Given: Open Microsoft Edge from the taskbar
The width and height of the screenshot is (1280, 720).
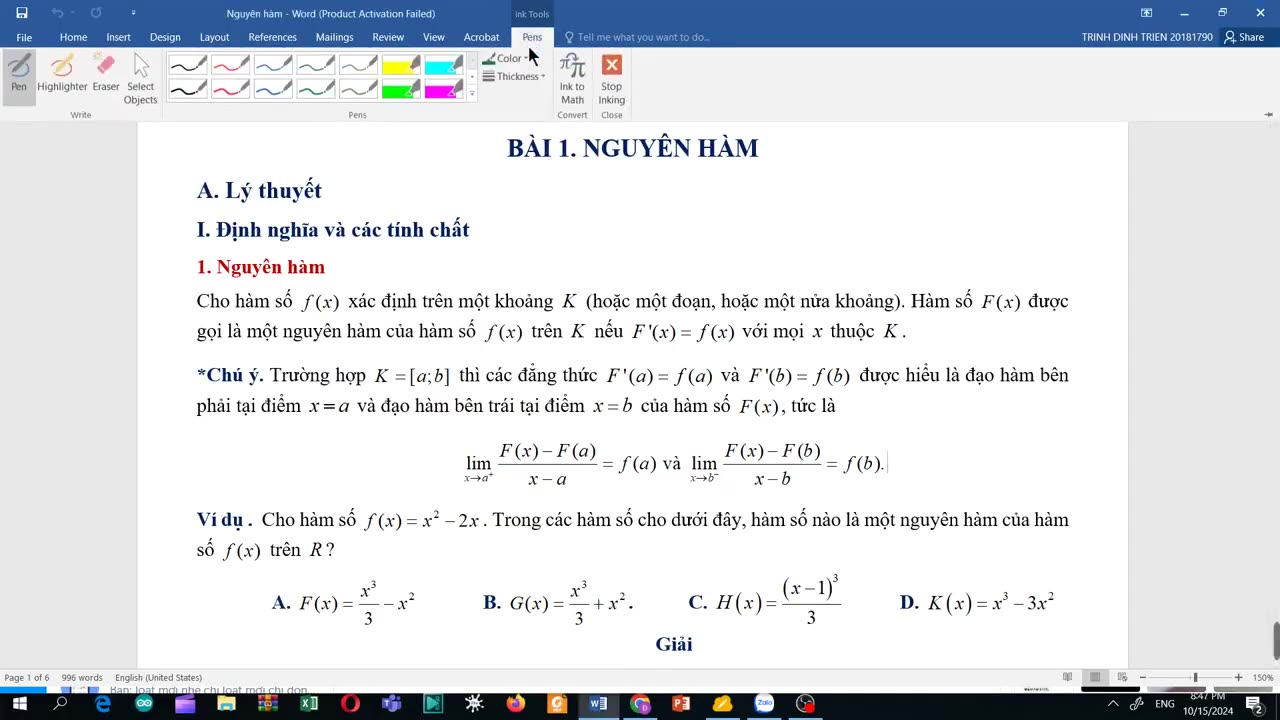Looking at the screenshot, I should pos(102,704).
